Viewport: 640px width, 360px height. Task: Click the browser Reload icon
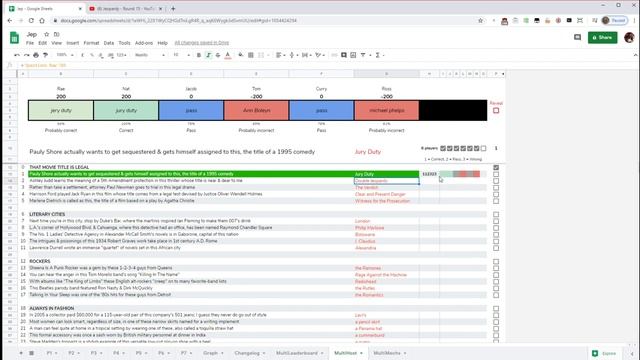(x=31, y=20)
